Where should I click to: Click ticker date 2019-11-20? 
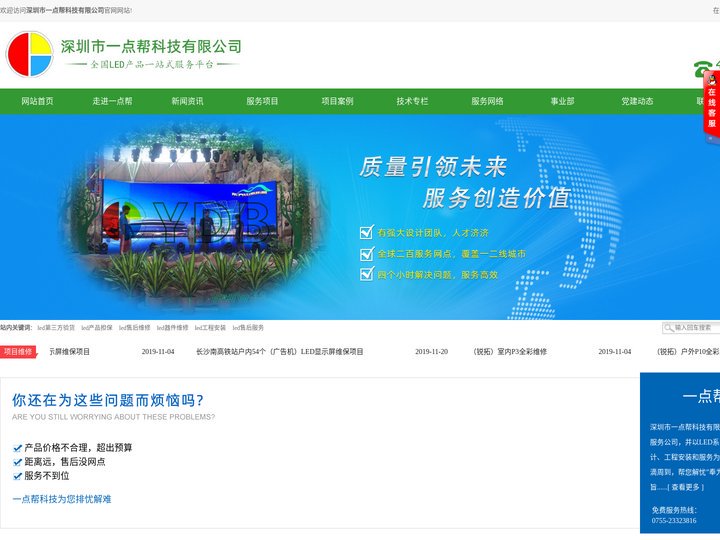click(x=431, y=352)
